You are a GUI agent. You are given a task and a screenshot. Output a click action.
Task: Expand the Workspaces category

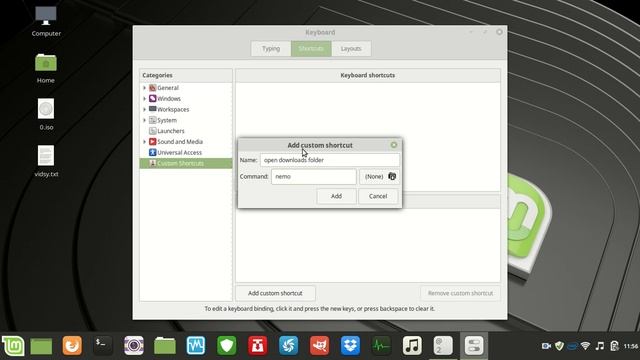coord(144,109)
